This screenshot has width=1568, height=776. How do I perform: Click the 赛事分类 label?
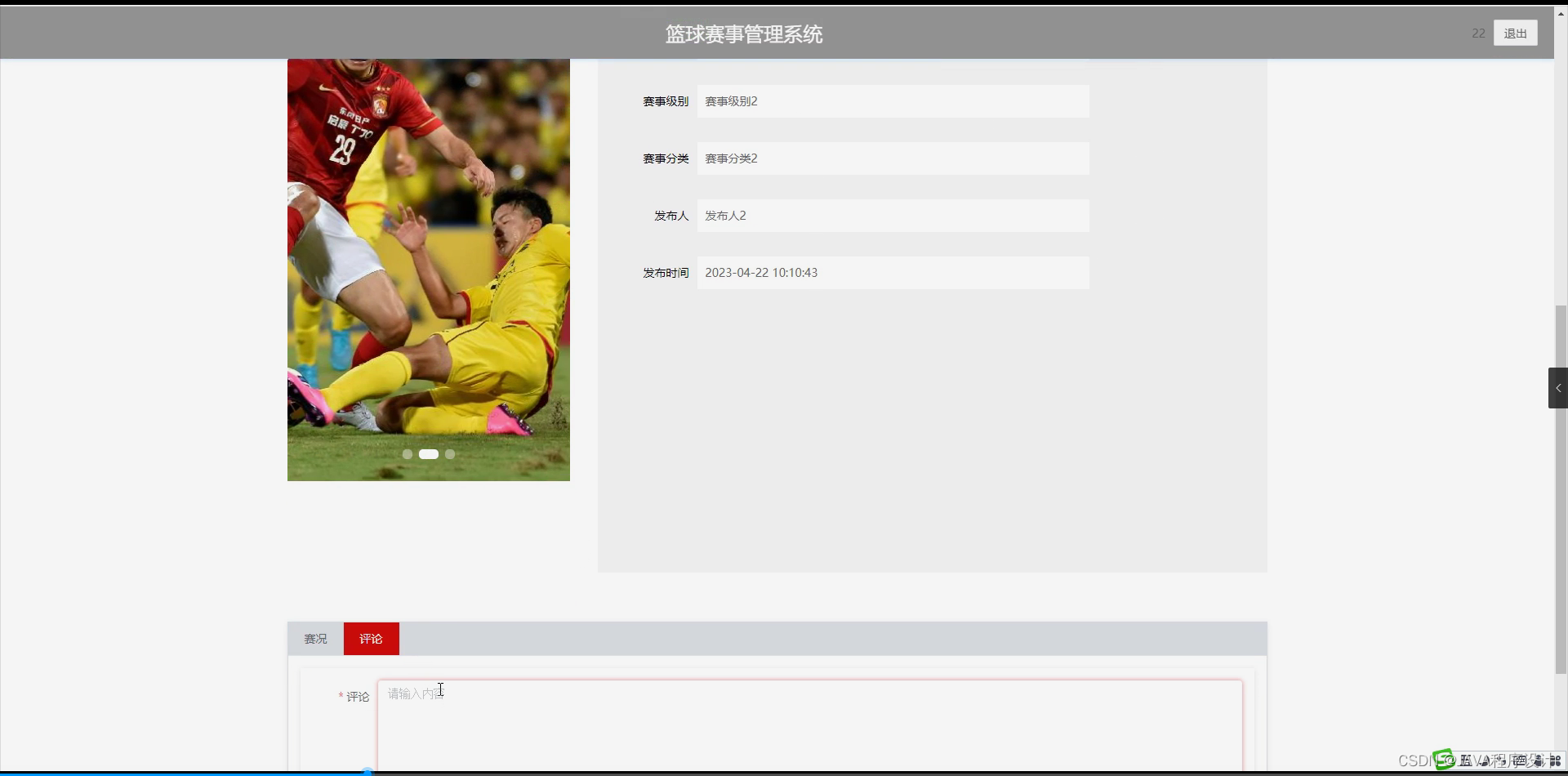point(666,158)
